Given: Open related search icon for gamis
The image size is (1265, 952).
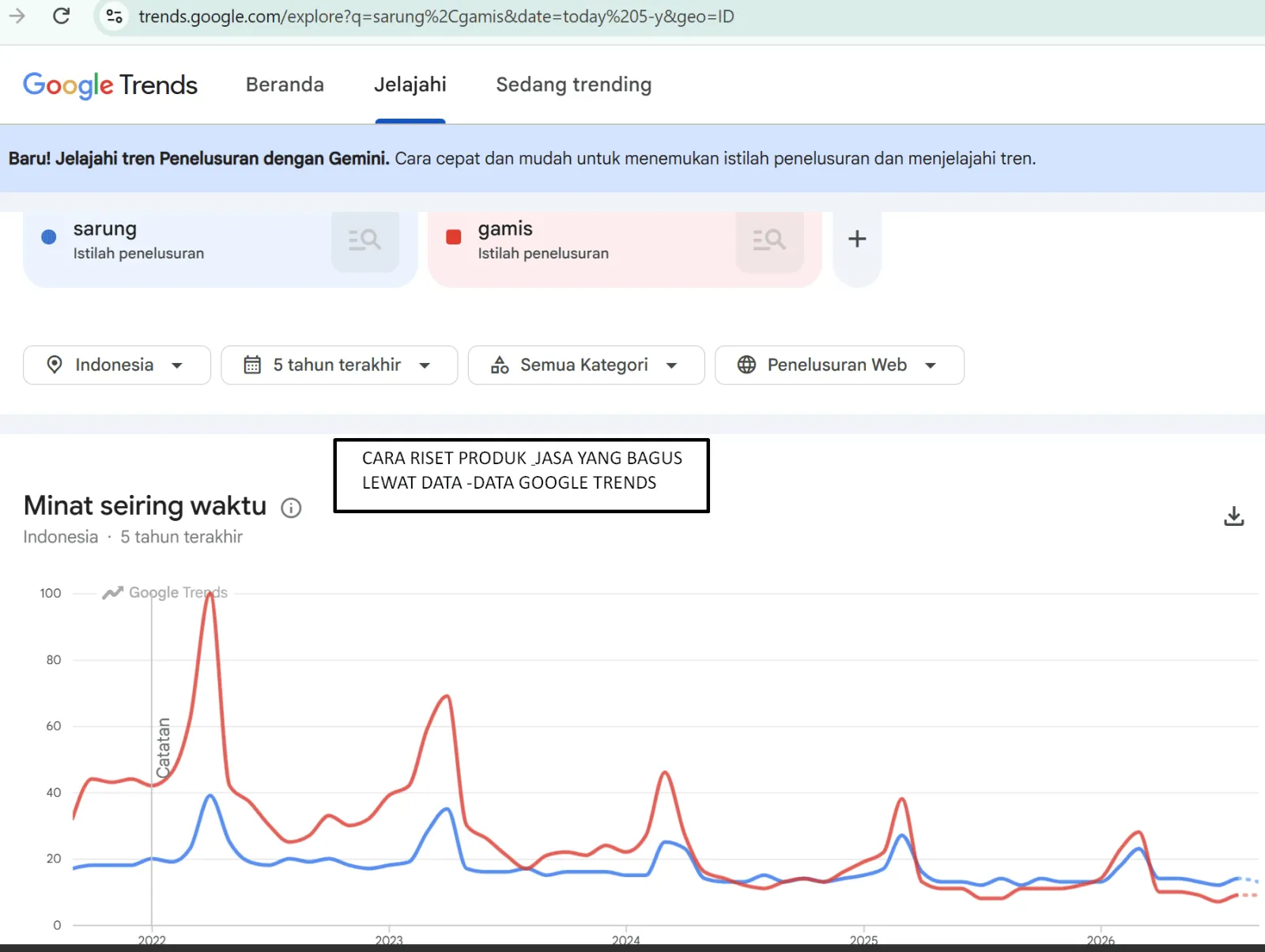Looking at the screenshot, I should pos(769,240).
